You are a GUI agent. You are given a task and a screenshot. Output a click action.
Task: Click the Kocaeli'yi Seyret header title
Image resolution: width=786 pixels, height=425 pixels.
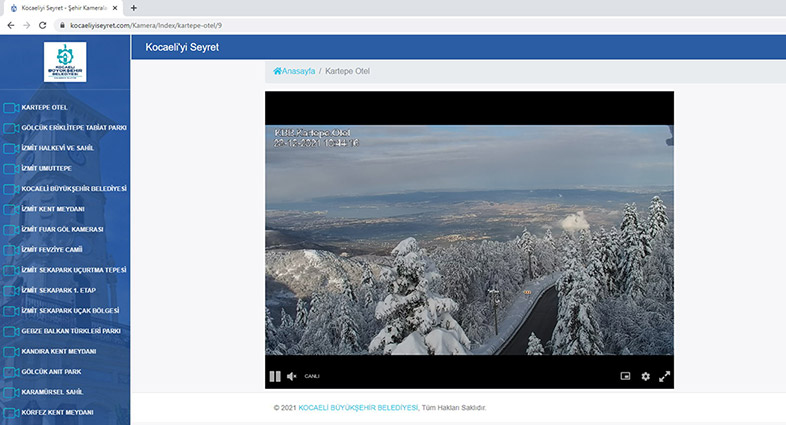181,47
